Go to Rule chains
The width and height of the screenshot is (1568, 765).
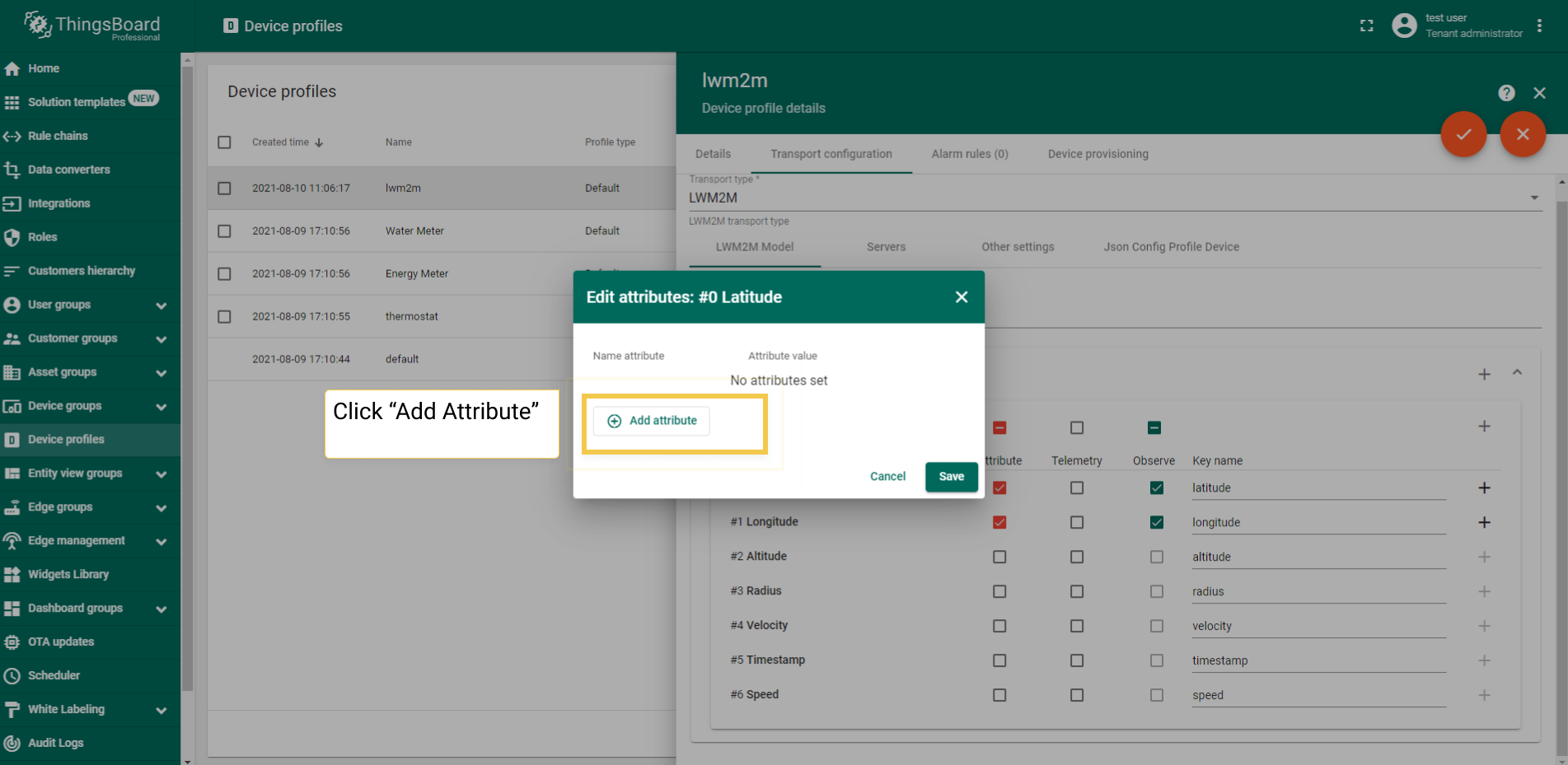click(90, 136)
